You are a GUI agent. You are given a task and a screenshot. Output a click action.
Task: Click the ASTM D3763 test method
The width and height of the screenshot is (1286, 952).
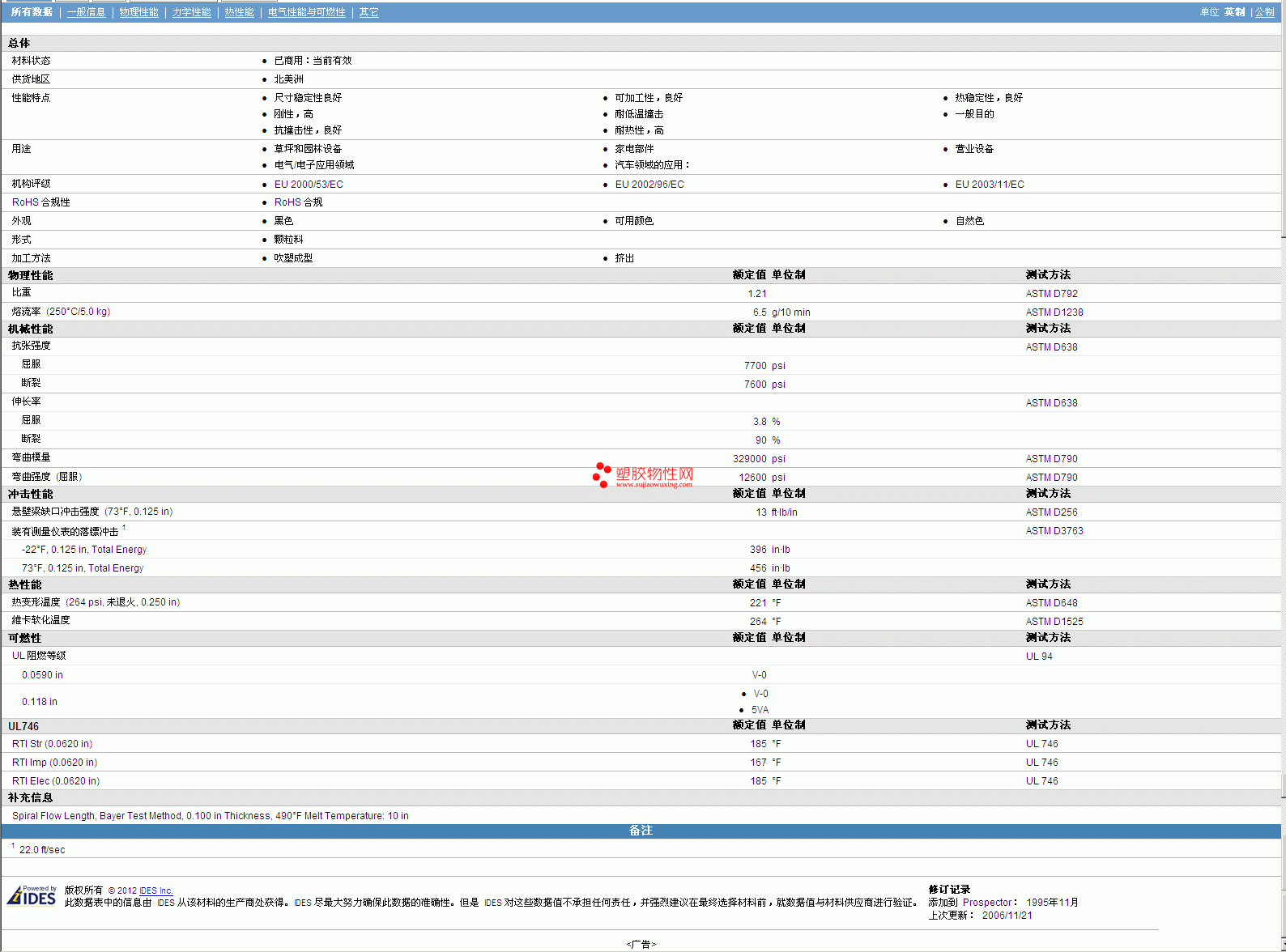tap(1054, 531)
